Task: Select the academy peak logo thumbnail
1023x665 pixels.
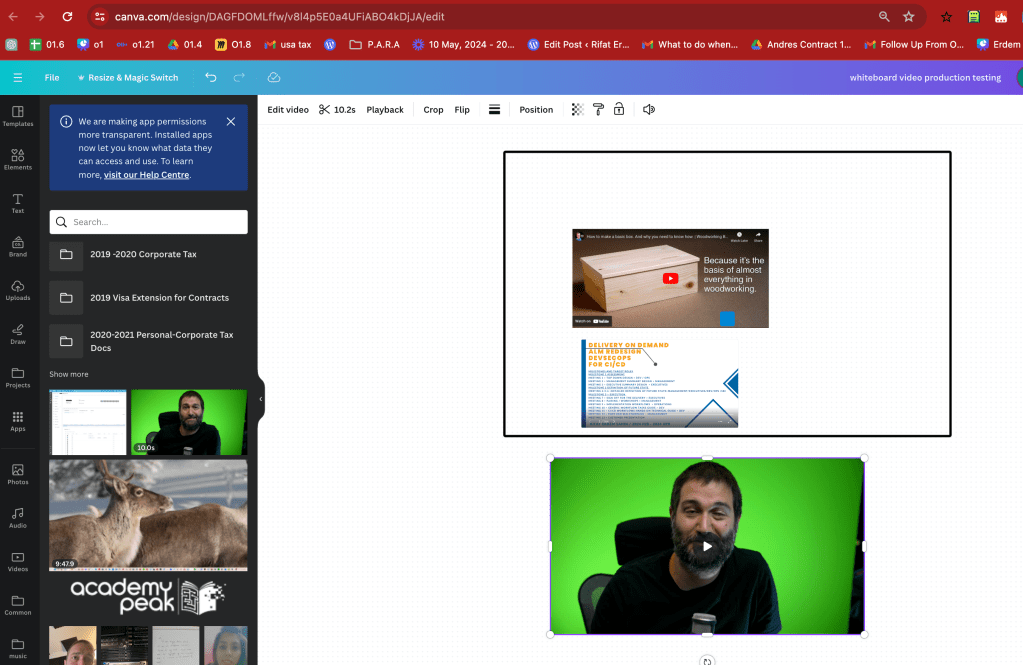Action: [148, 596]
